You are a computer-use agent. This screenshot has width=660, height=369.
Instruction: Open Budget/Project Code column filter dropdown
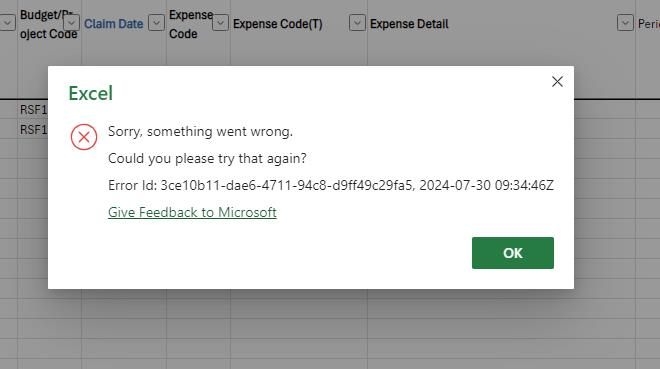(71, 23)
